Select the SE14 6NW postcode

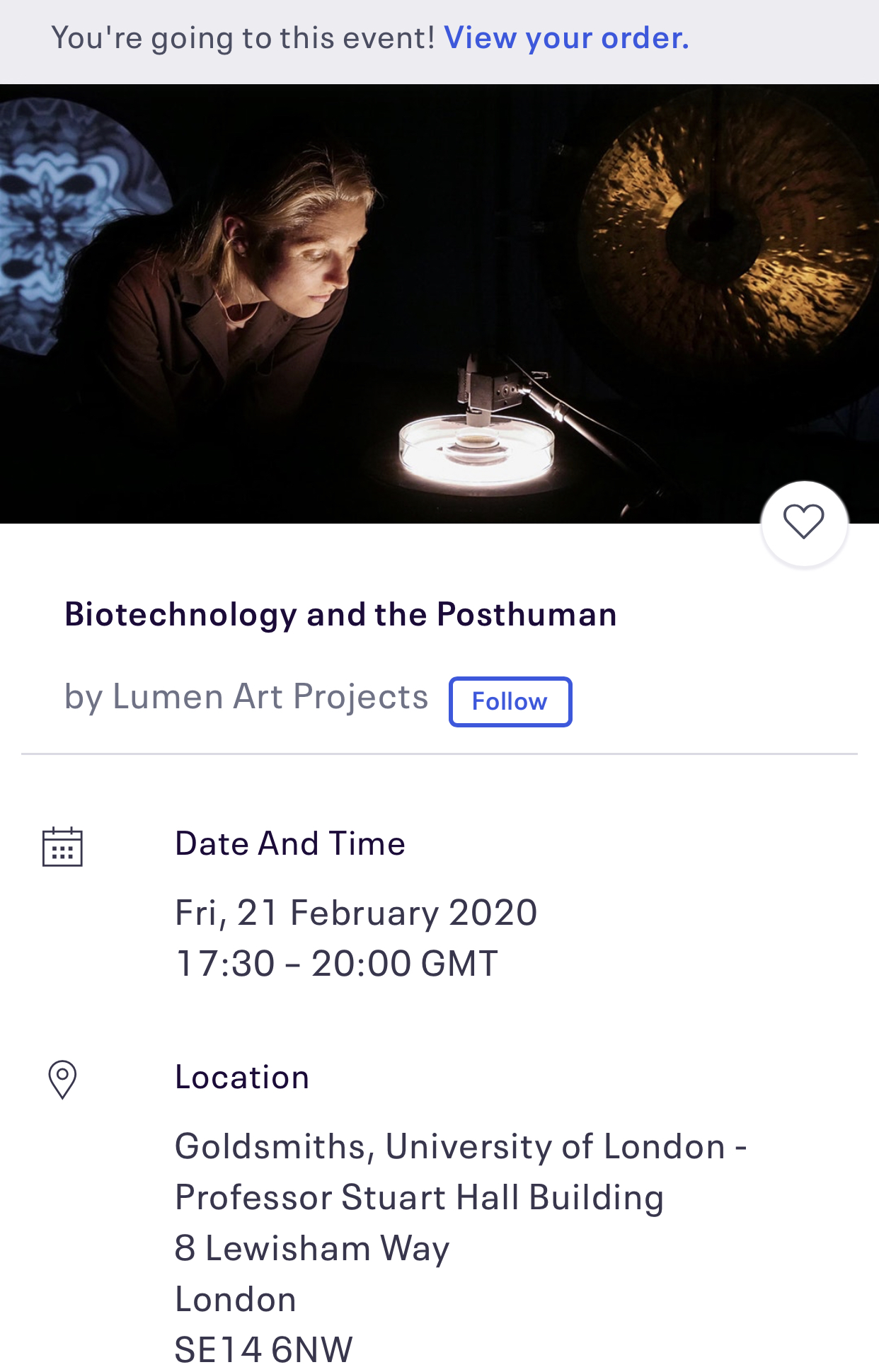click(263, 1349)
